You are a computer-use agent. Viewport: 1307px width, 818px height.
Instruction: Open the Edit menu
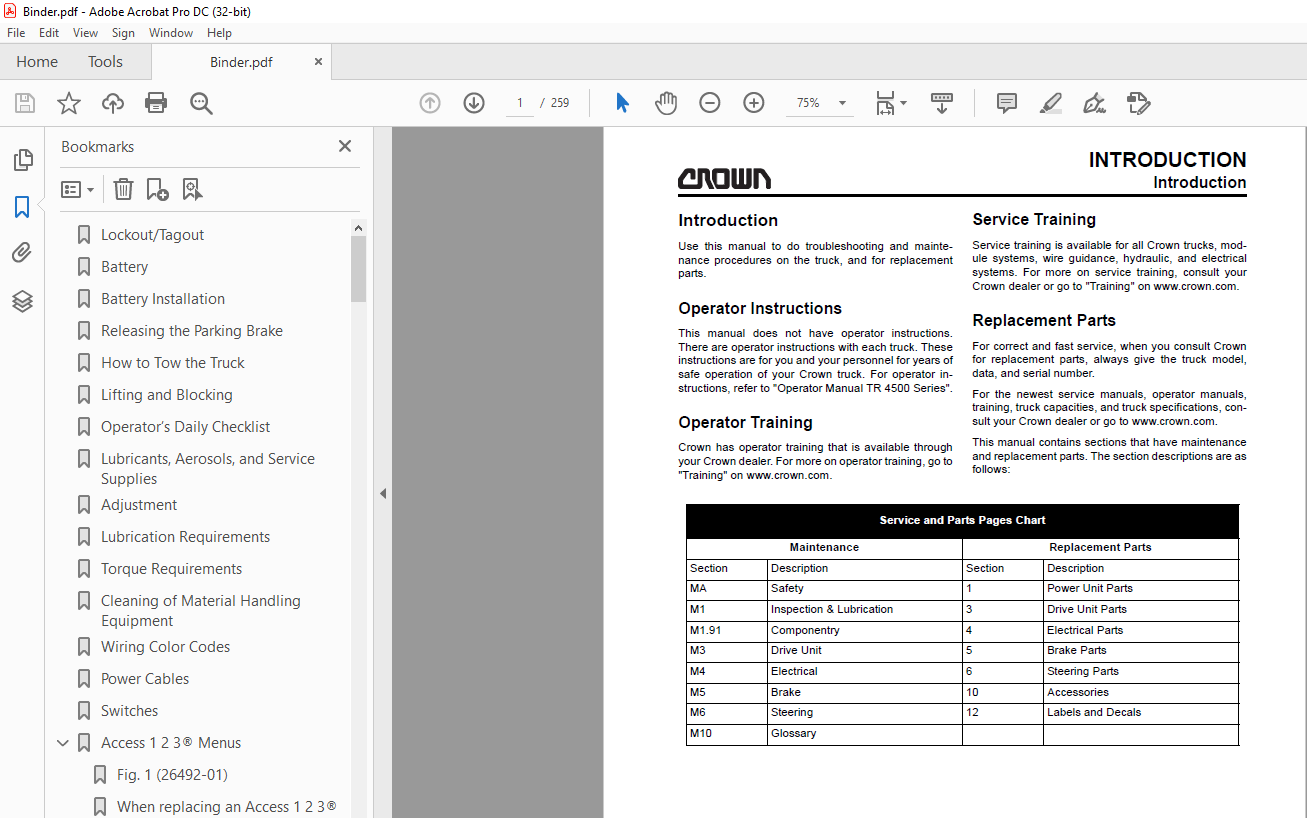pyautogui.click(x=49, y=33)
